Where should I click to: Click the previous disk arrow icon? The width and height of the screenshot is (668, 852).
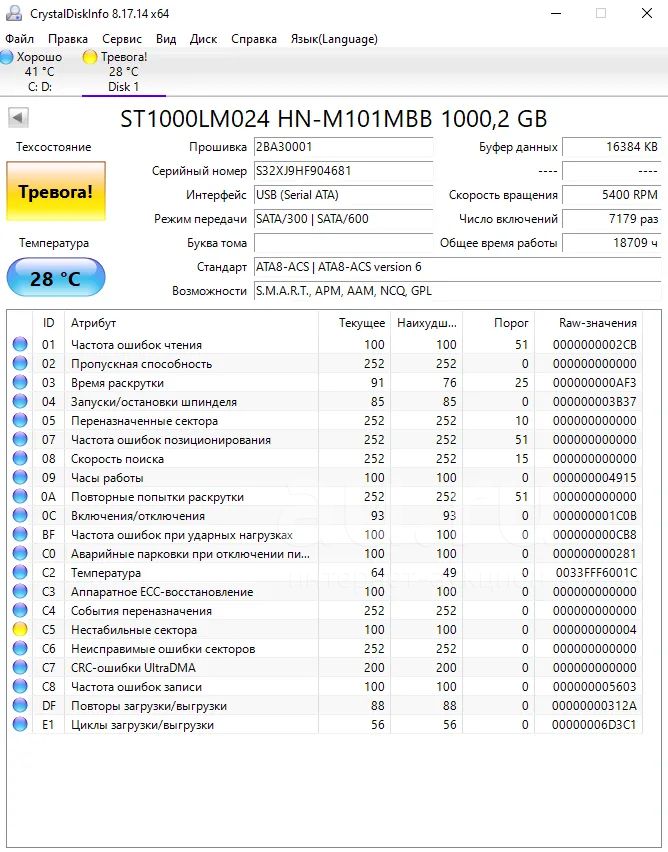coord(18,117)
